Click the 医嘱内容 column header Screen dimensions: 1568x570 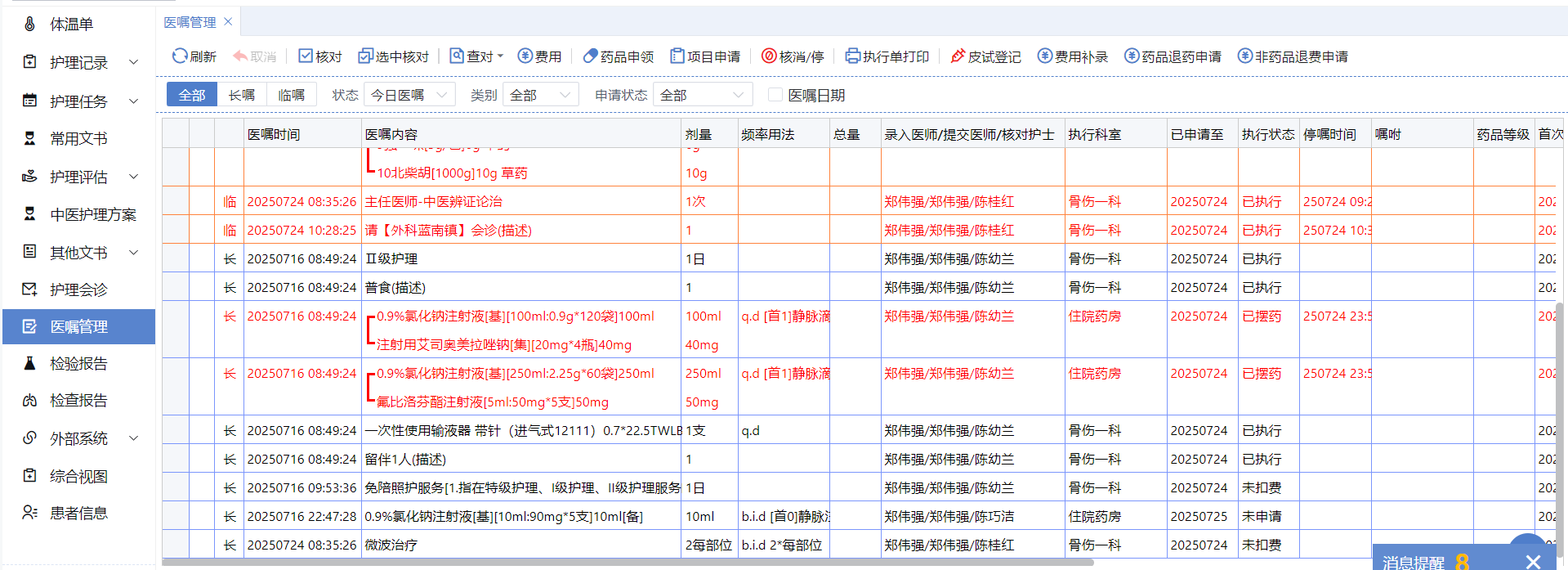click(x=521, y=134)
